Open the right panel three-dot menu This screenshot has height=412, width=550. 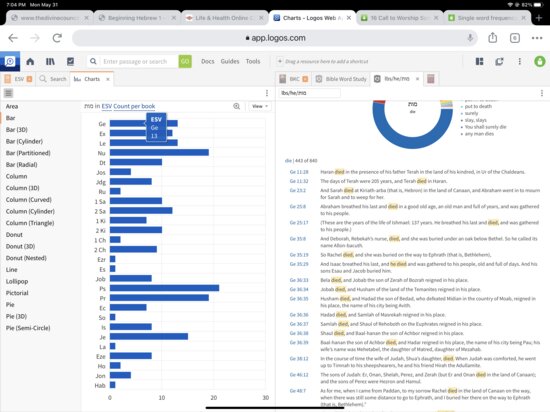542,93
